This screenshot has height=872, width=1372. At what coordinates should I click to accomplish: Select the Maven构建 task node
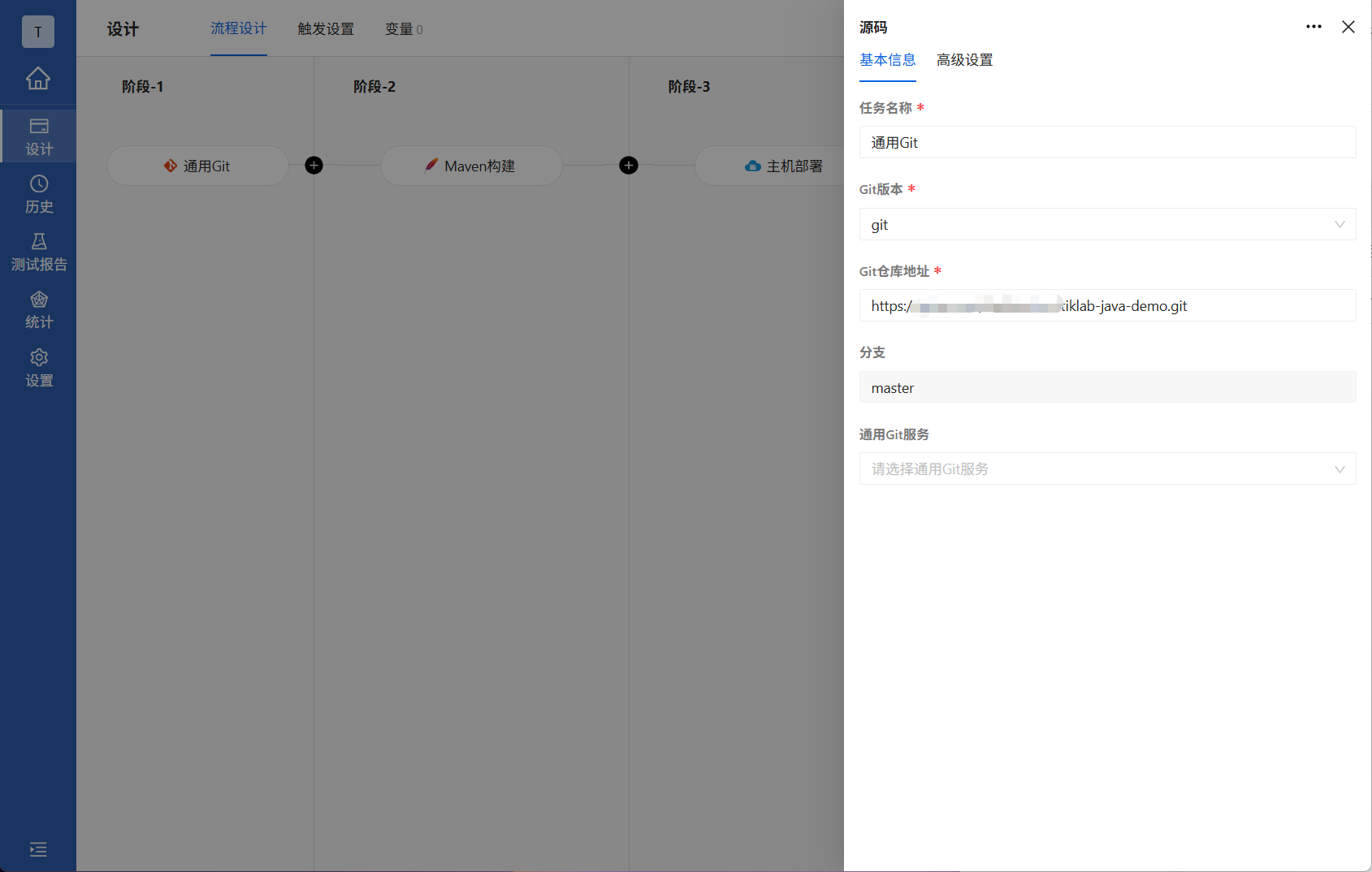(471, 166)
